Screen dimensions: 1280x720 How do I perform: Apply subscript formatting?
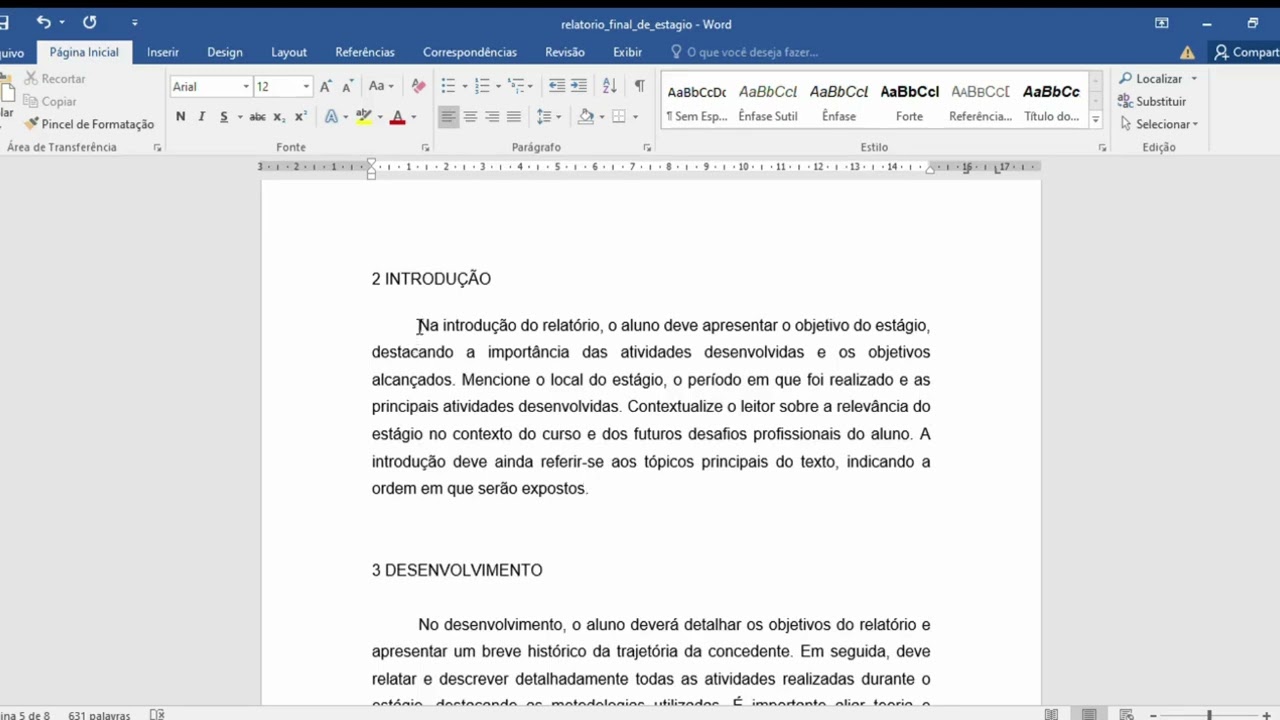tap(279, 117)
